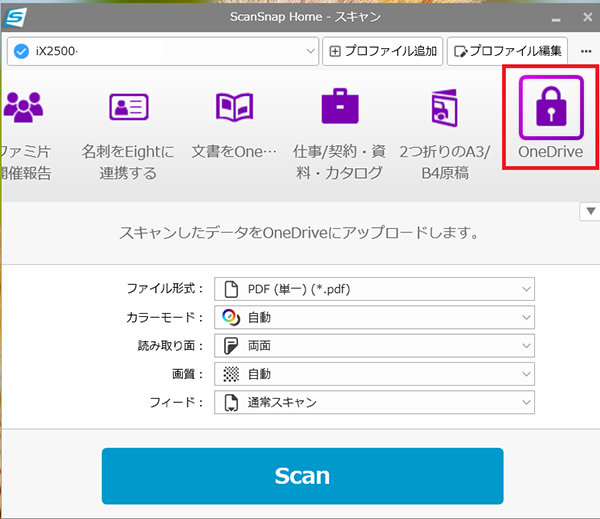
Task: Click the スキャンしたデータをOneDriveにアップロードします description text
Action: 298,233
